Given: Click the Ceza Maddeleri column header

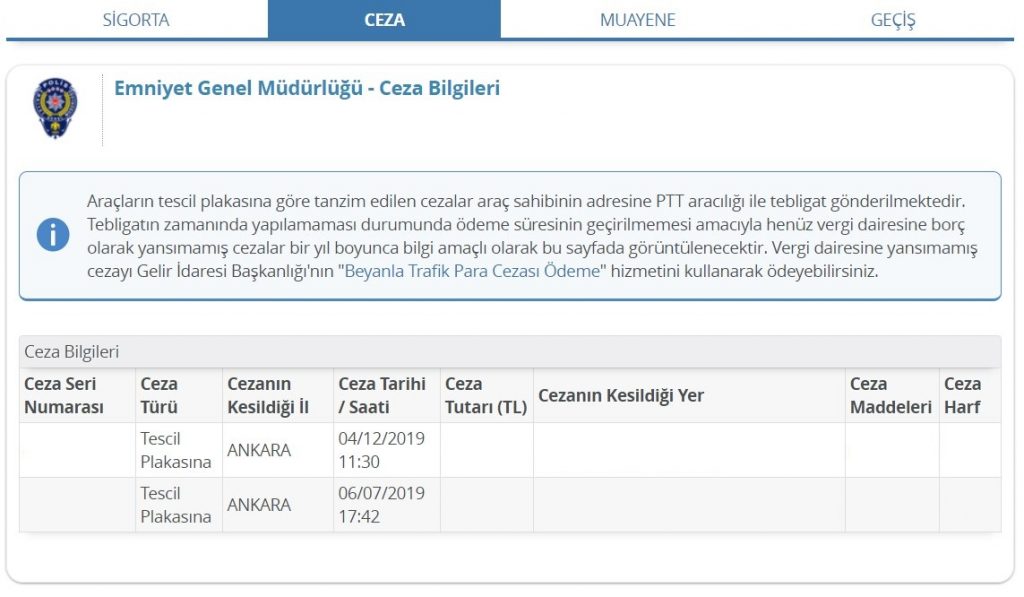Looking at the screenshot, I should pyautogui.click(x=892, y=395).
